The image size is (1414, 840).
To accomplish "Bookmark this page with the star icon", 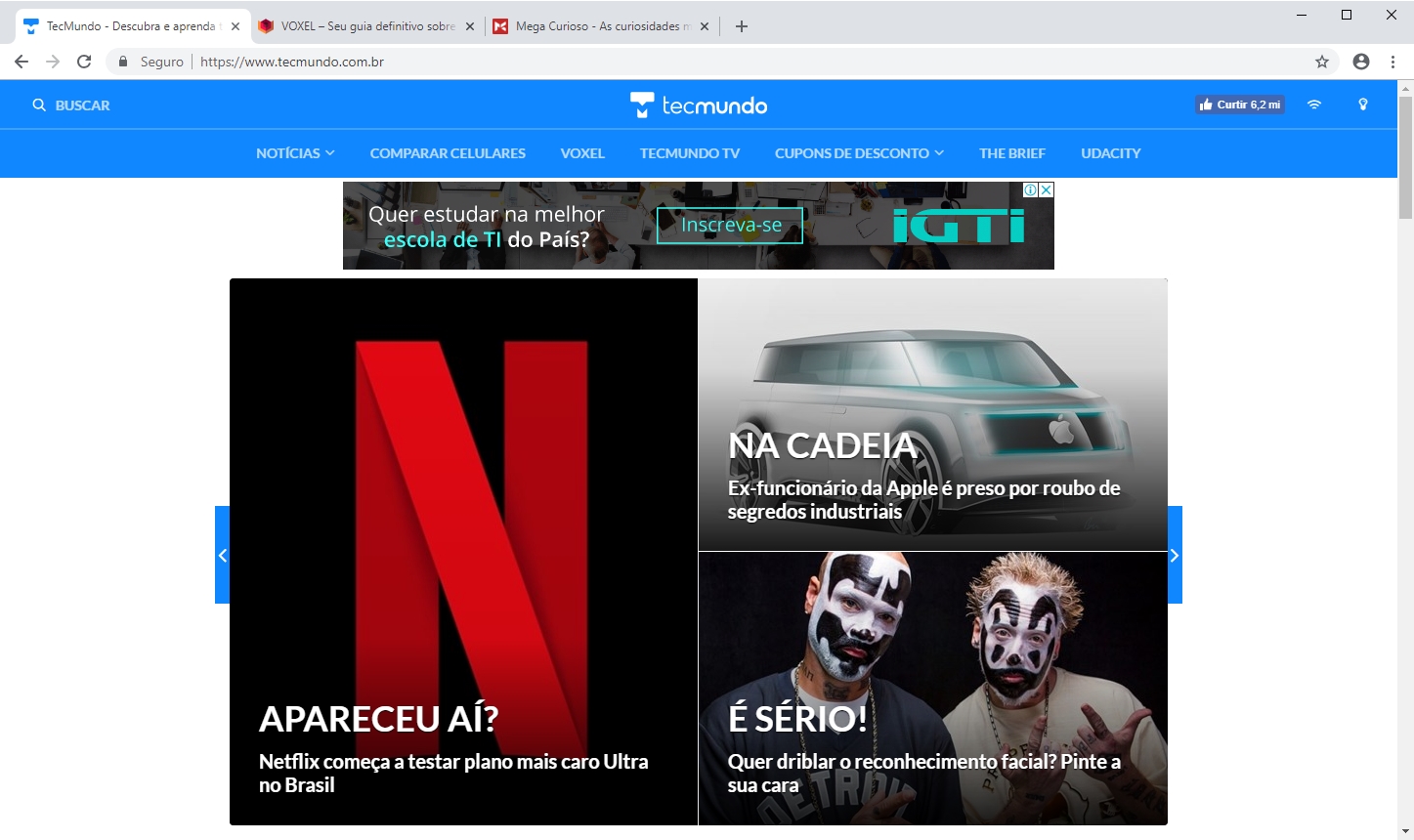I will pyautogui.click(x=1322, y=62).
